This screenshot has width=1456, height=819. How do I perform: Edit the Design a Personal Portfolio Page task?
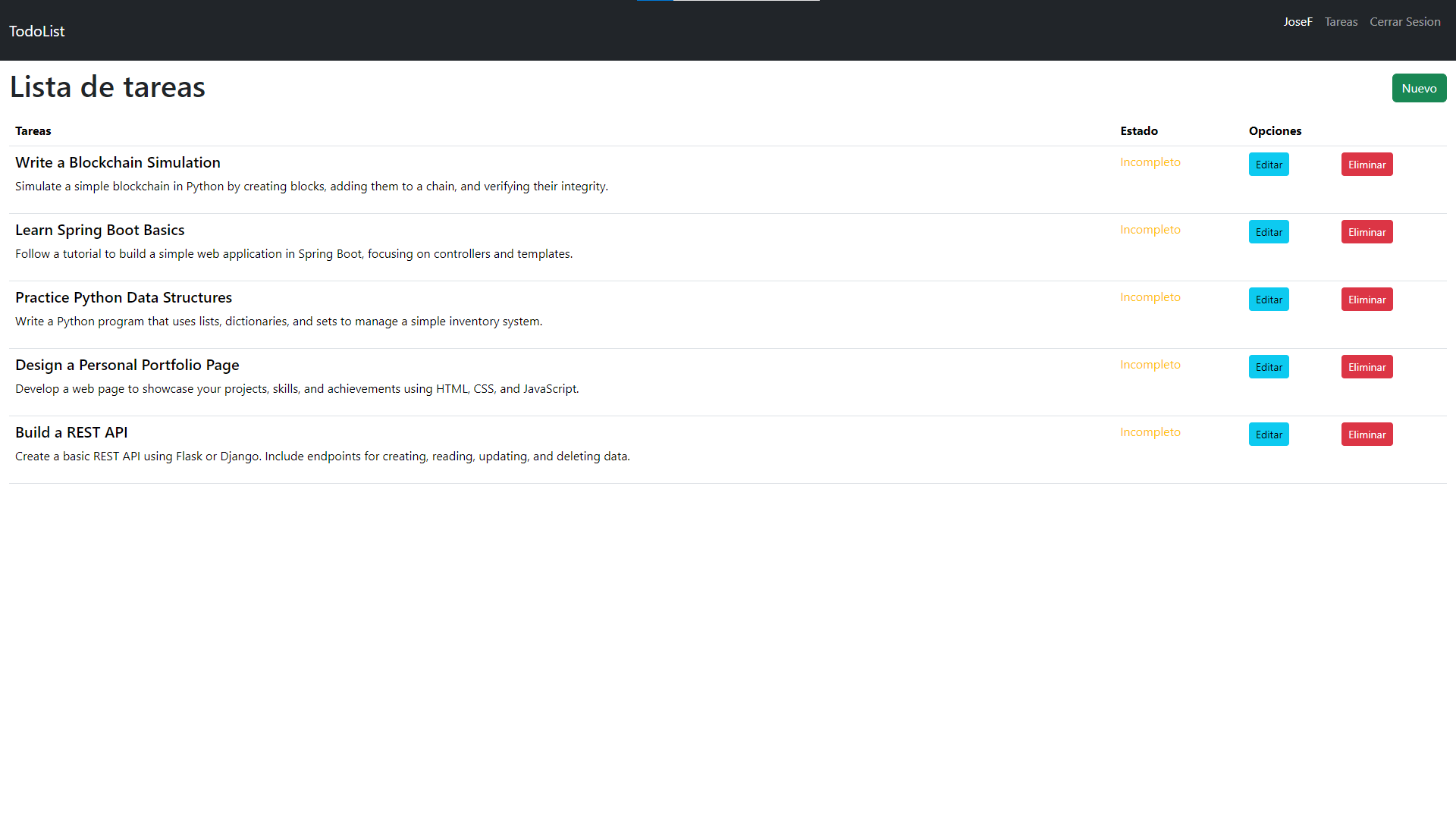pyautogui.click(x=1268, y=366)
